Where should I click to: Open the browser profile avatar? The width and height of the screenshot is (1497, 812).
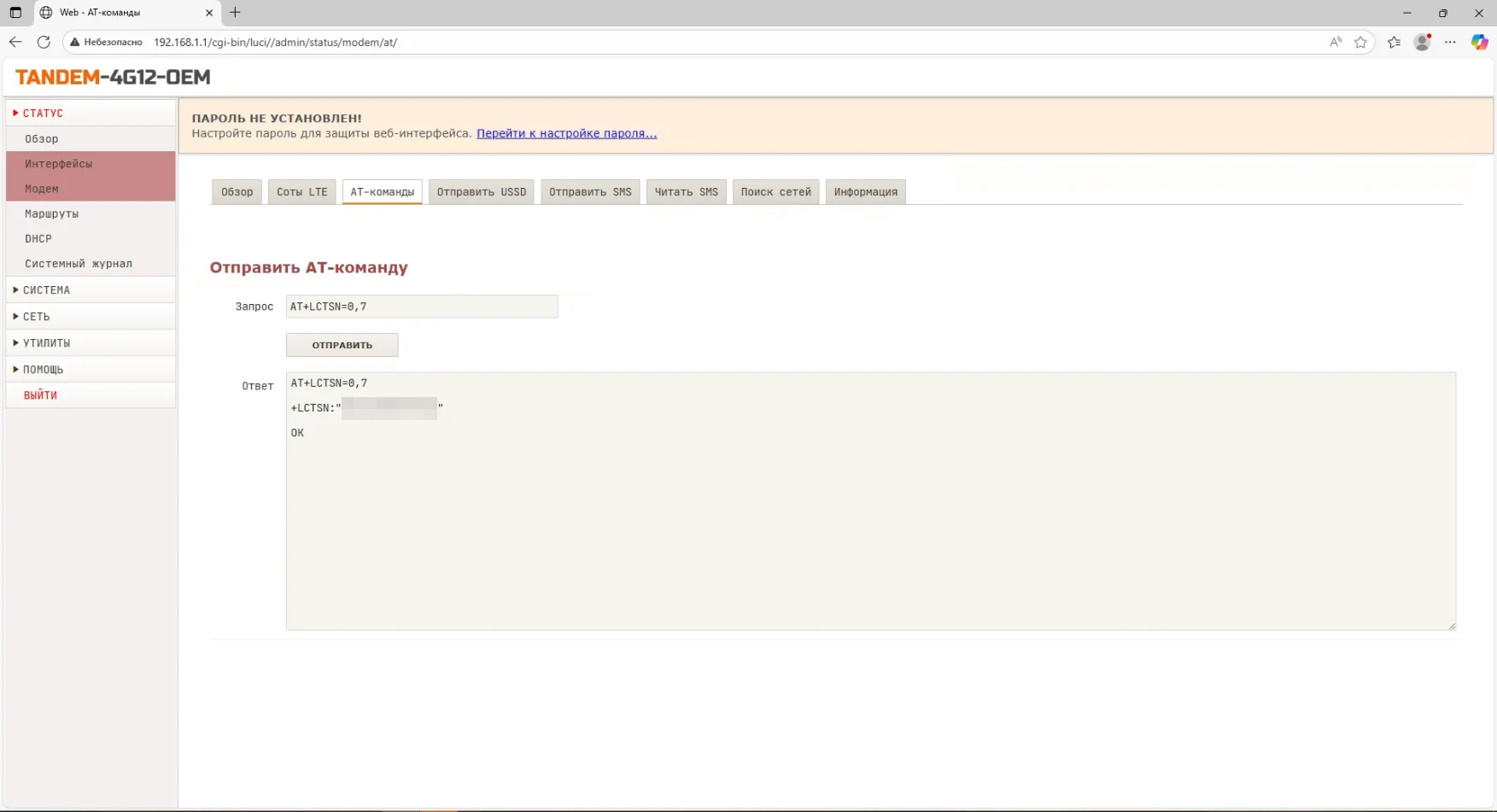tap(1422, 42)
